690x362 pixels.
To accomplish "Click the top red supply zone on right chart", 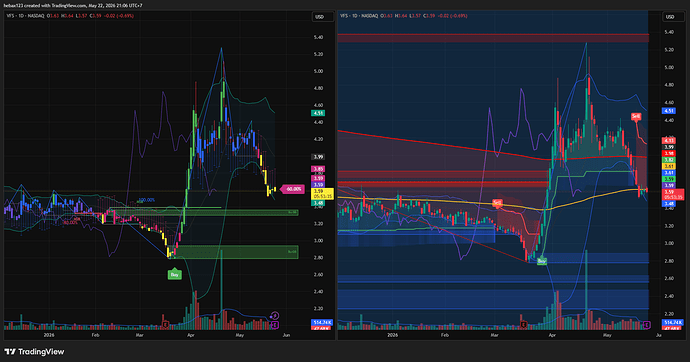I will tap(493, 38).
